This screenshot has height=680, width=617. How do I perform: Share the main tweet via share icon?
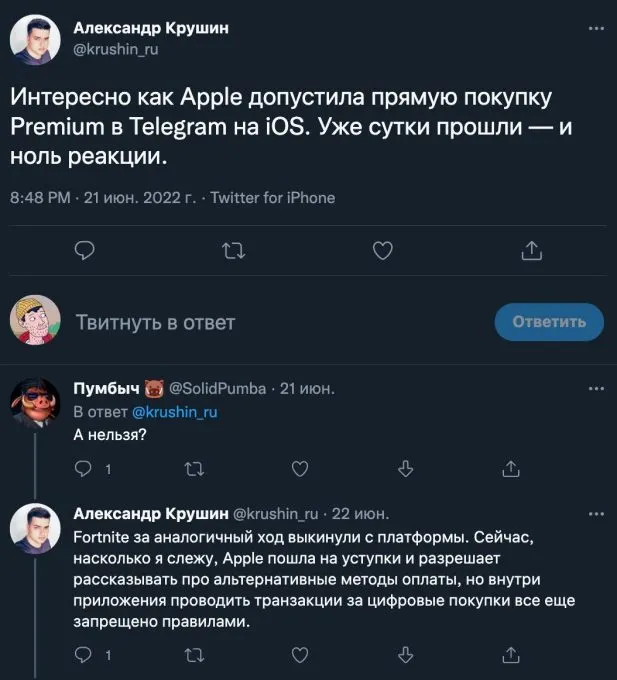click(x=530, y=252)
